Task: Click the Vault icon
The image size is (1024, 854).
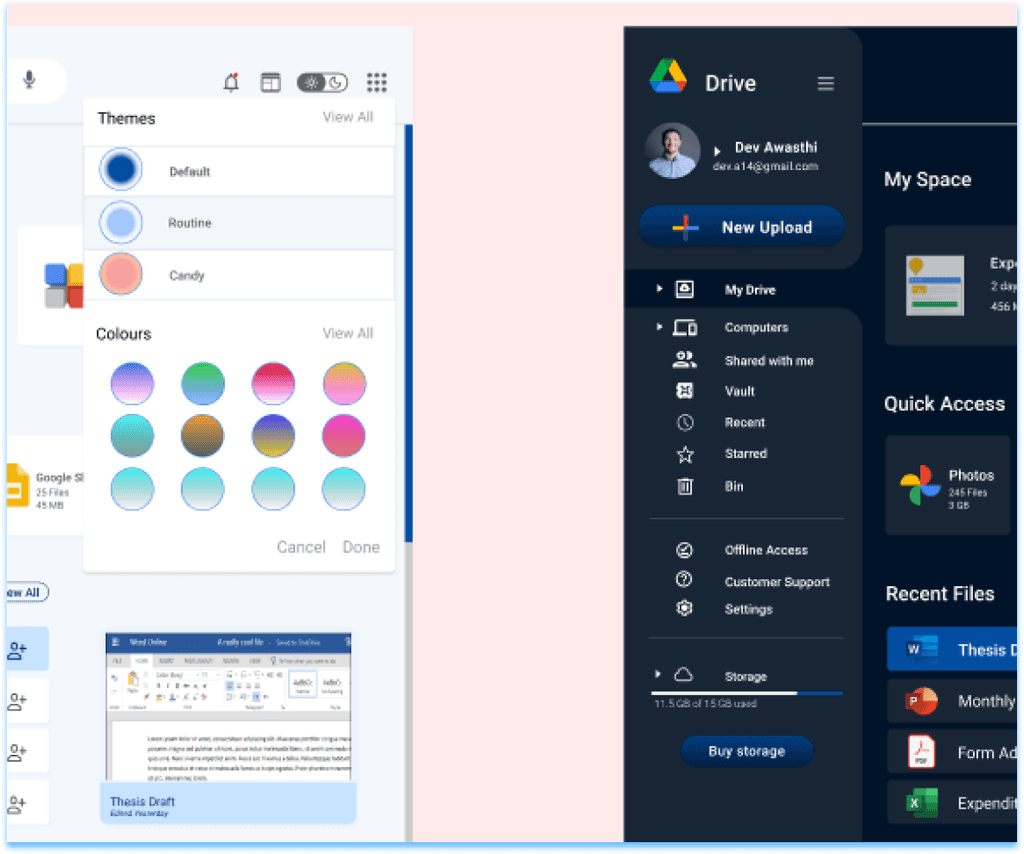Action: coord(684,390)
